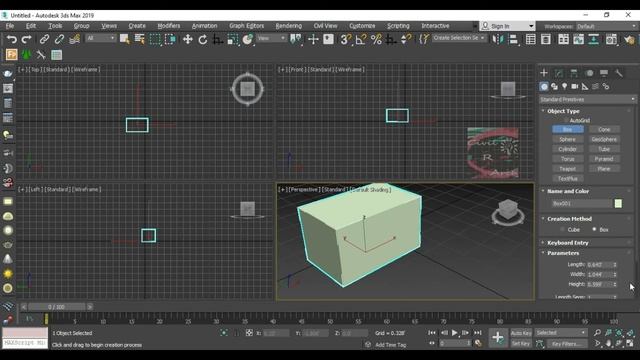Select the Select and Link tool

pos(44,39)
